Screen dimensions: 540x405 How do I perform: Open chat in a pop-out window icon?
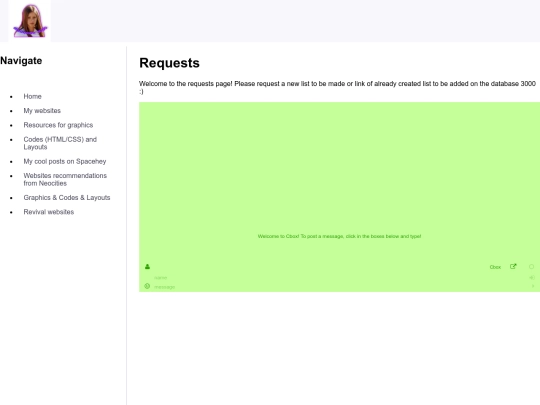coord(513,266)
